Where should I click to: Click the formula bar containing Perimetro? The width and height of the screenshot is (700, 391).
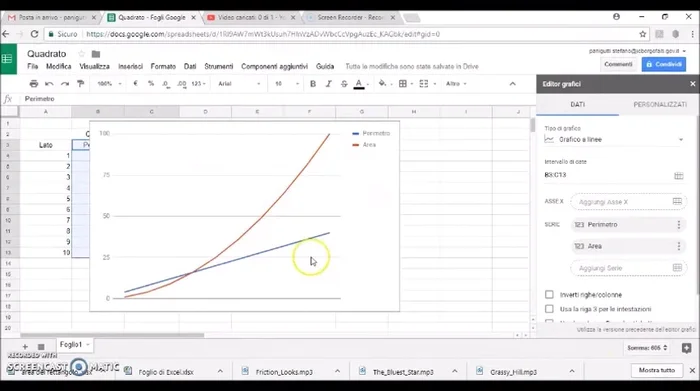tap(277, 99)
